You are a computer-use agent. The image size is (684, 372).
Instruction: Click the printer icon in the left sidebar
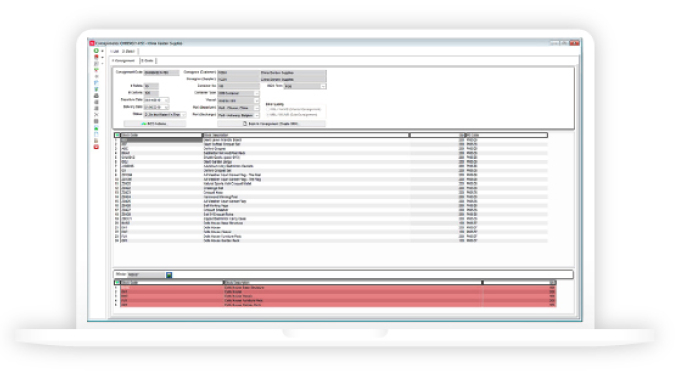coord(96,96)
